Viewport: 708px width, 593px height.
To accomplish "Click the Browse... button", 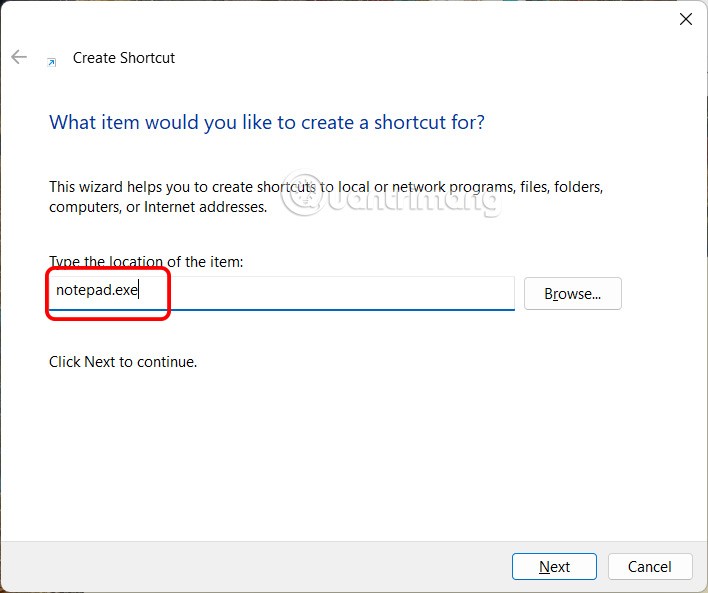I will (x=572, y=293).
